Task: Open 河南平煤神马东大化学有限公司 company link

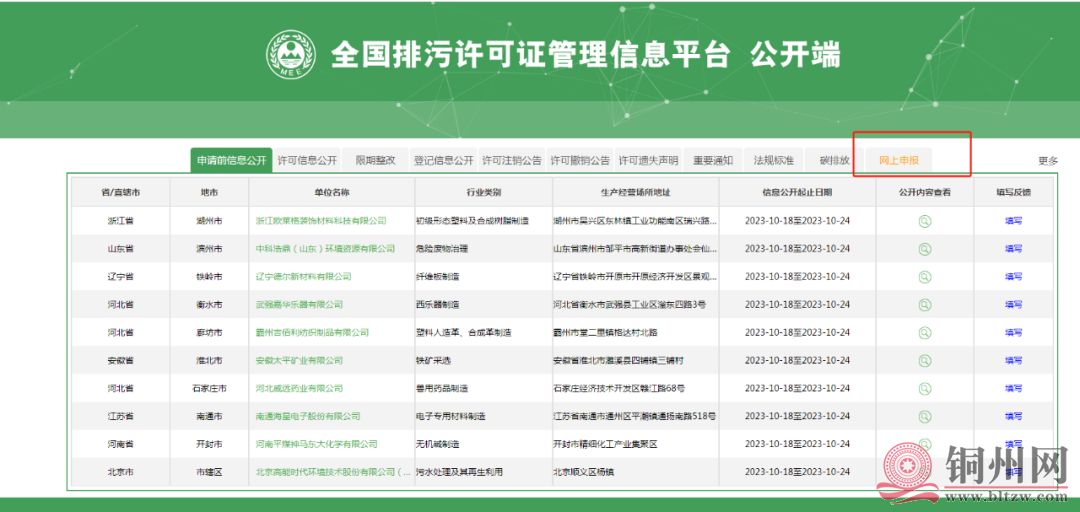Action: point(316,444)
